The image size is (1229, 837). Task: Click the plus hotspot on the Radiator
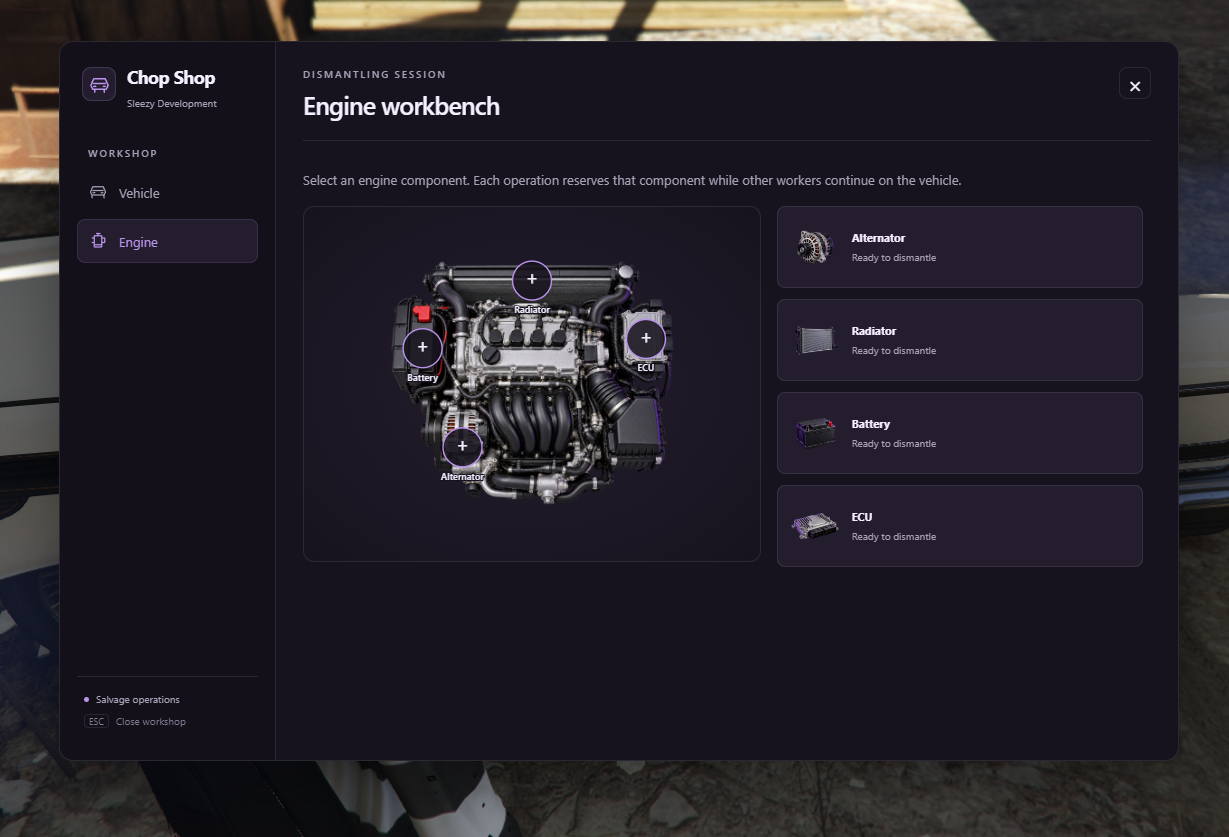[532, 280]
